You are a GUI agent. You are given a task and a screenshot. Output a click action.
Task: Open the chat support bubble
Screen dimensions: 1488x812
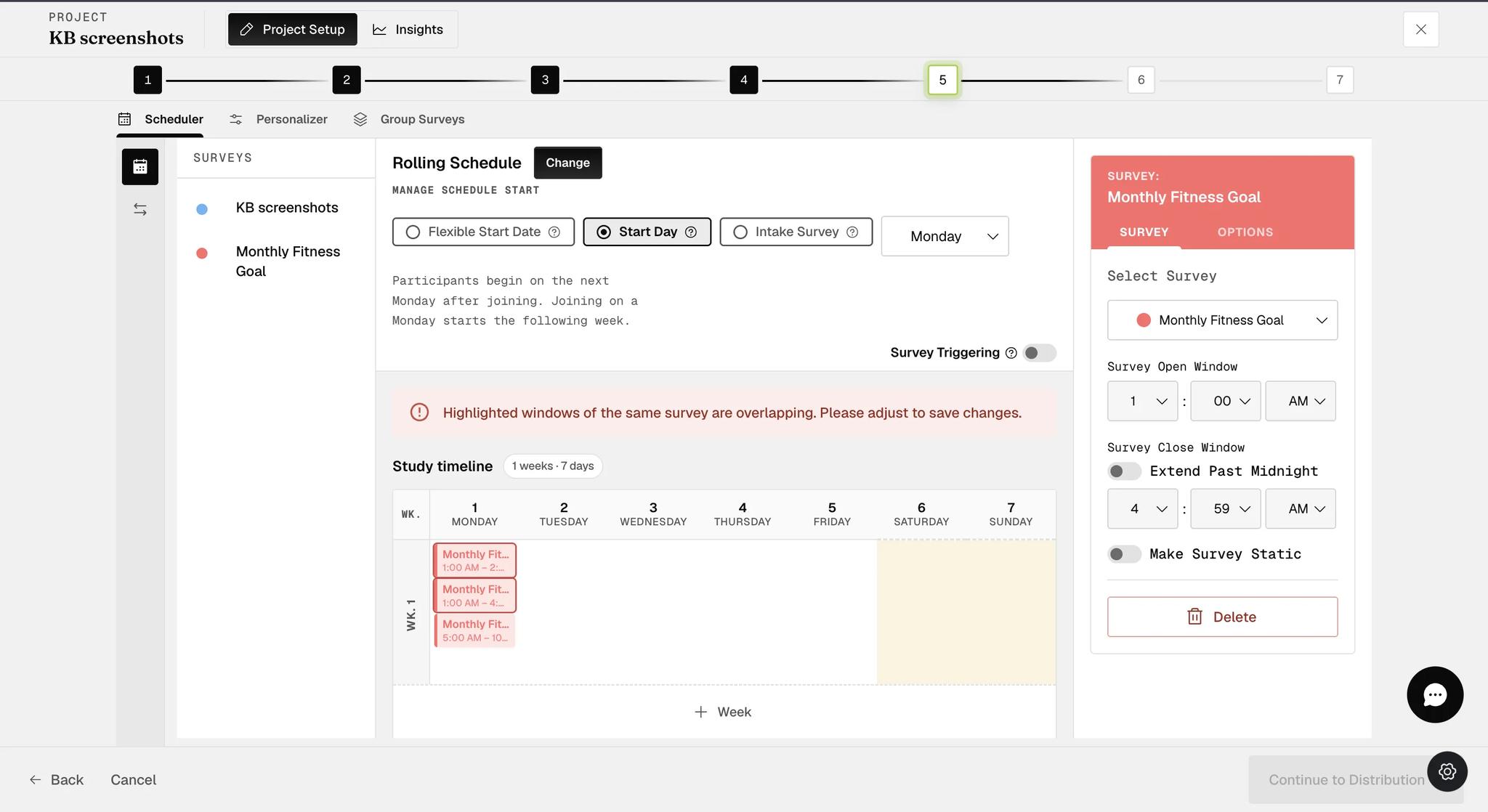(x=1435, y=694)
